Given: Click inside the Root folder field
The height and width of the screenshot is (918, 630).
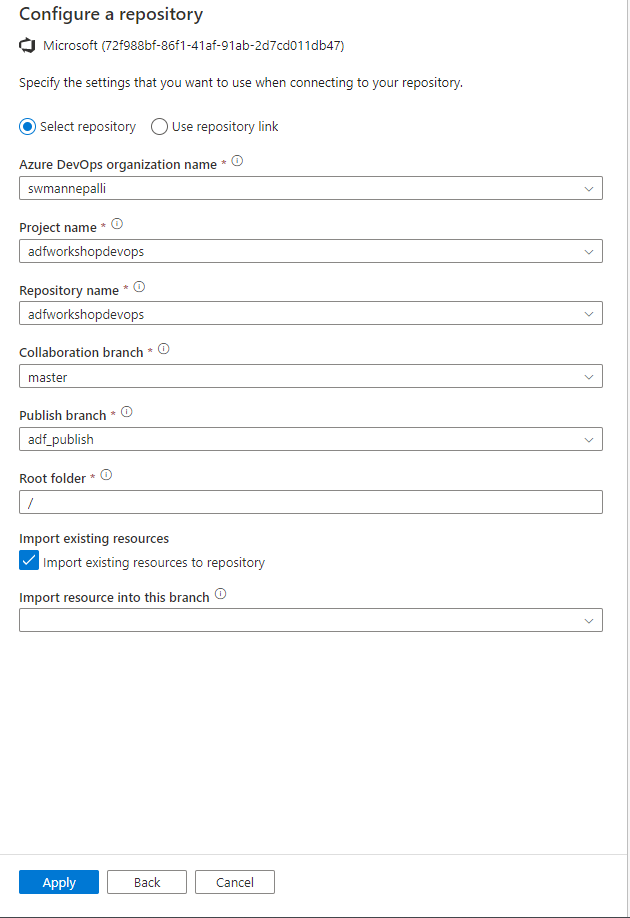Looking at the screenshot, I should (x=200, y=501).
